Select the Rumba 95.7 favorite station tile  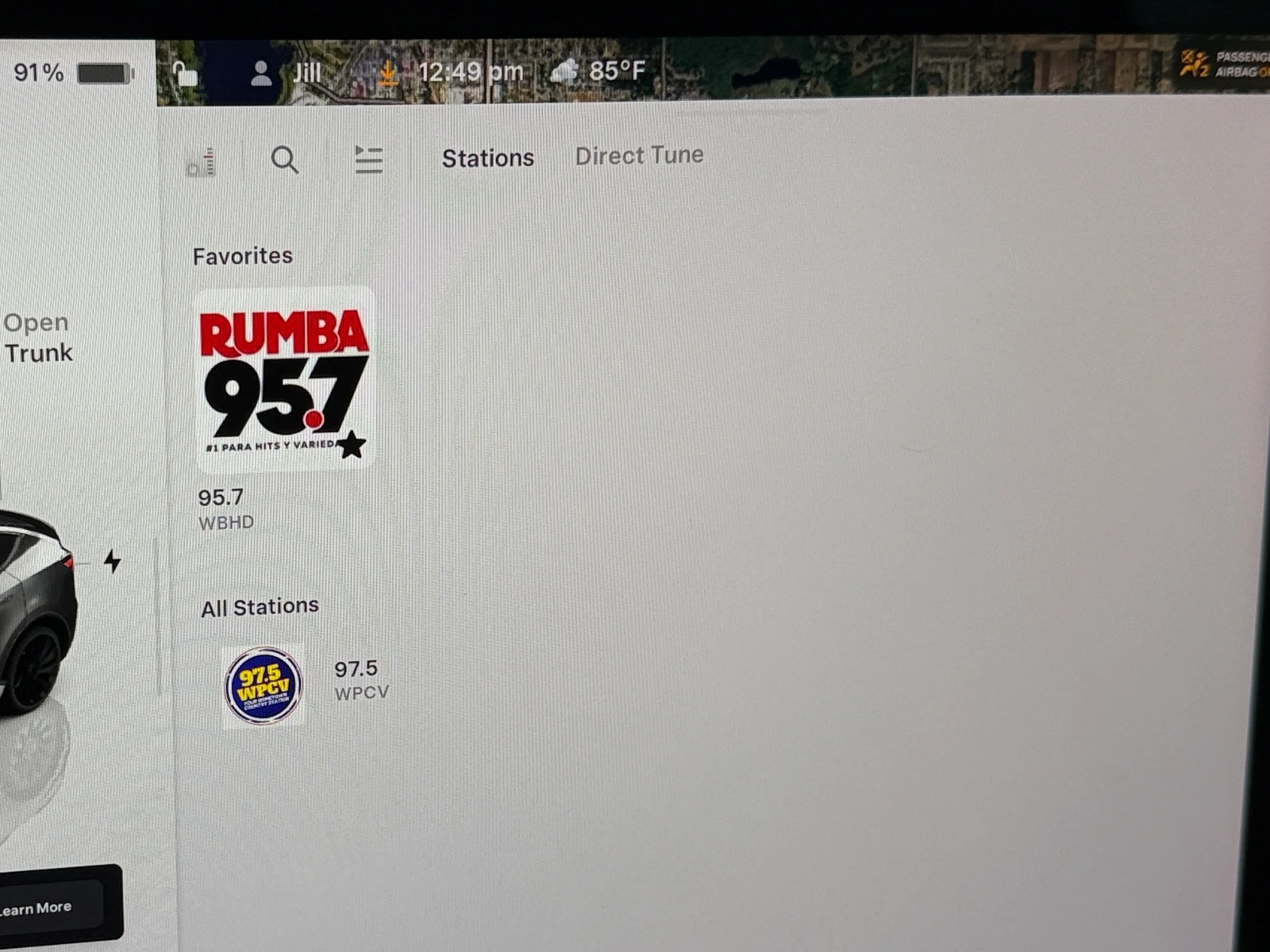(x=284, y=379)
